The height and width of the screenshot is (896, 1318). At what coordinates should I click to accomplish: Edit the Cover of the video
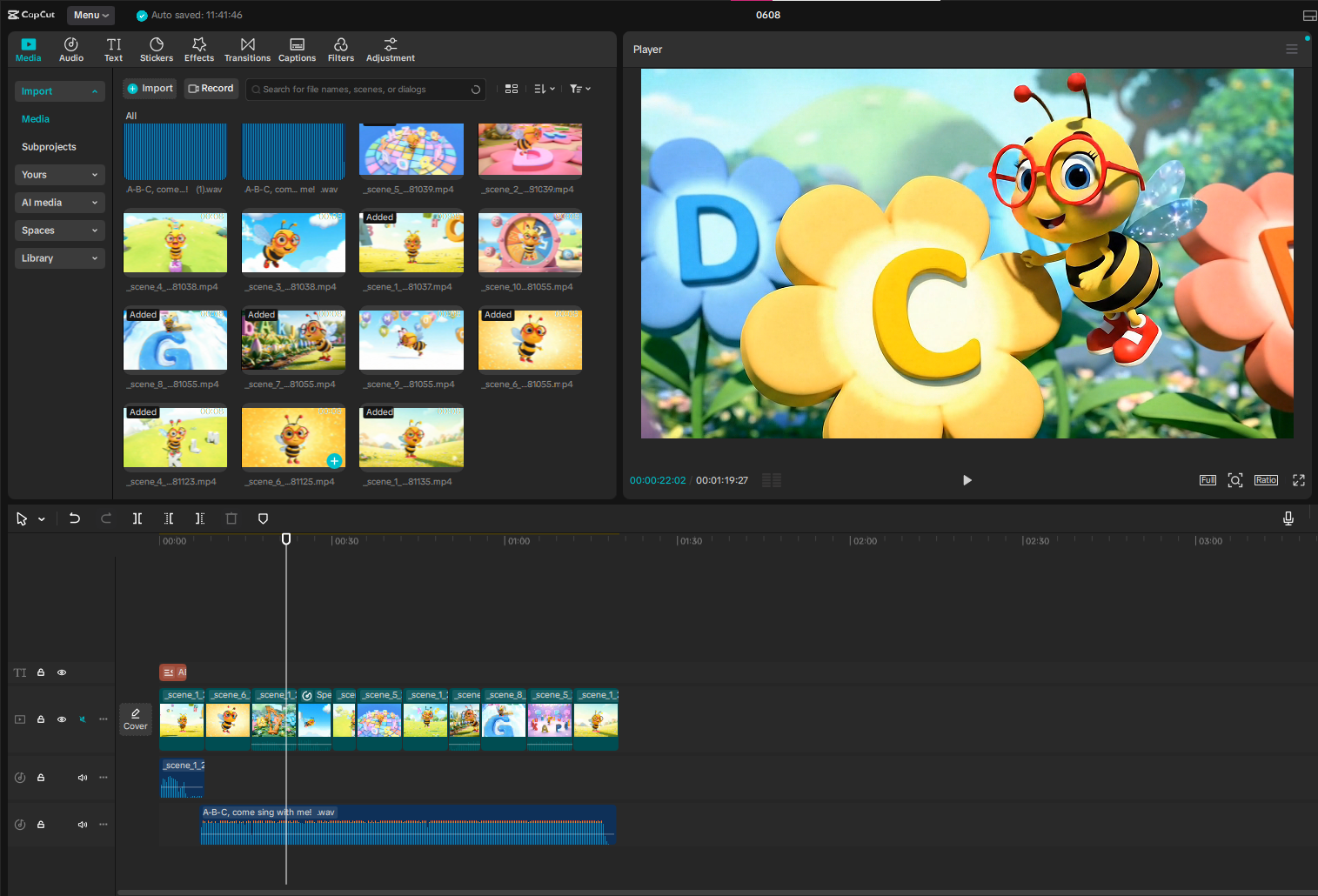136,719
